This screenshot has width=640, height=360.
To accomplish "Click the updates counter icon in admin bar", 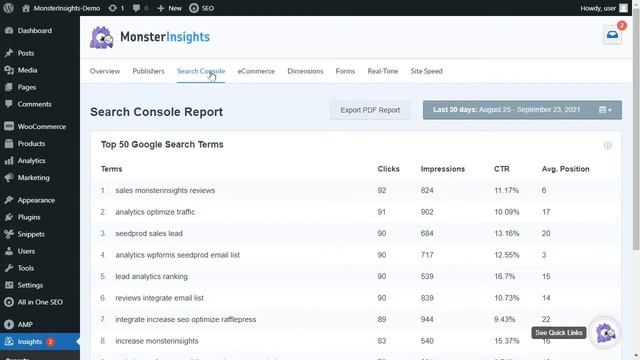I will point(116,8).
